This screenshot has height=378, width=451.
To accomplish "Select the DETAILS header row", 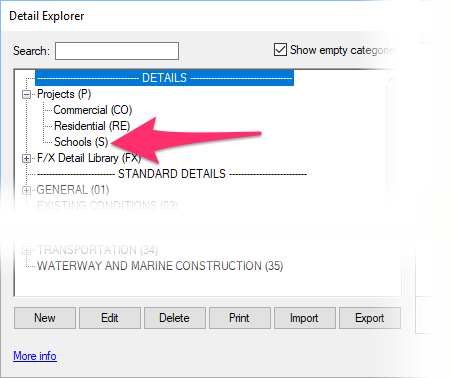I will pyautogui.click(x=164, y=78).
